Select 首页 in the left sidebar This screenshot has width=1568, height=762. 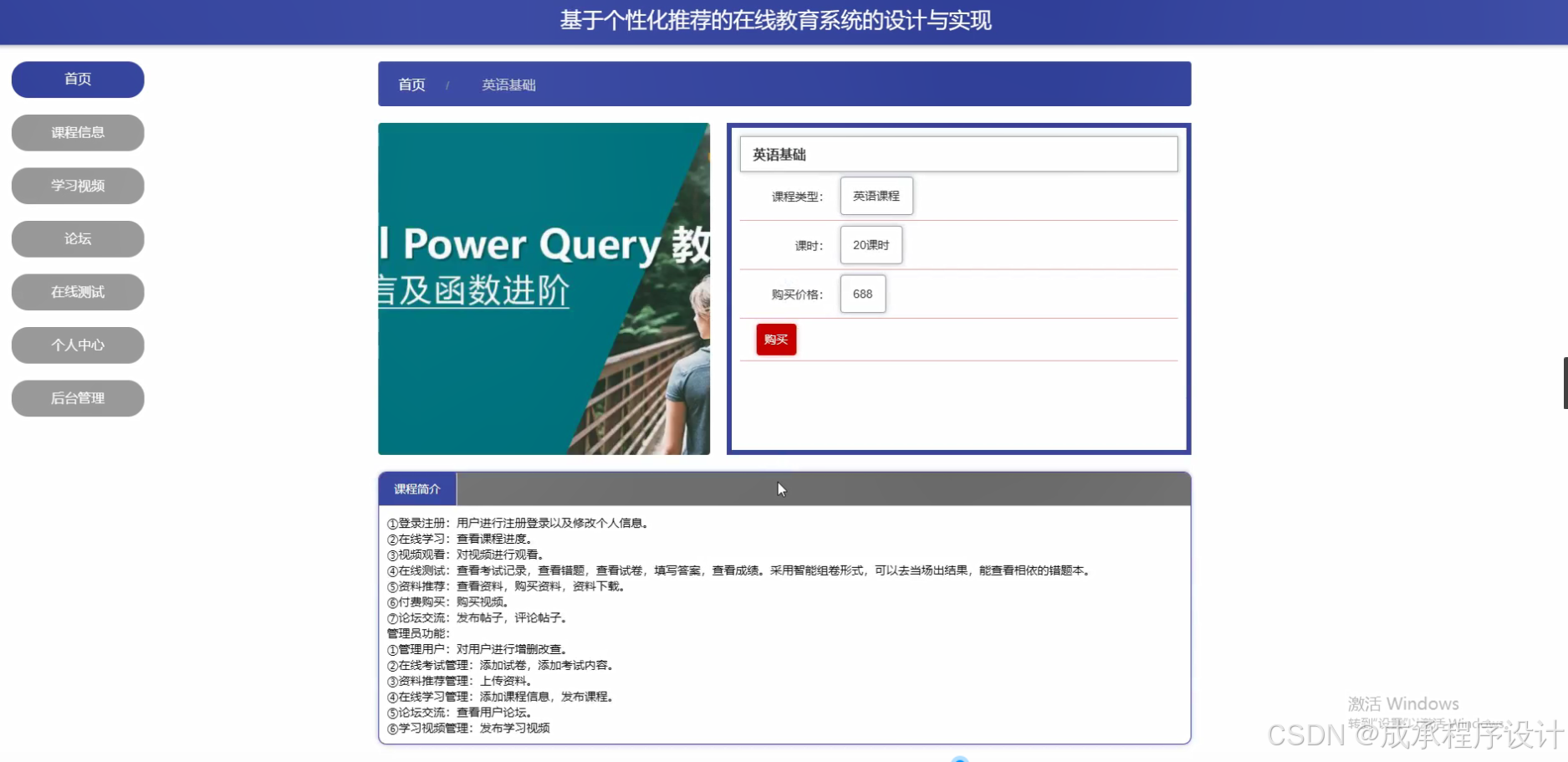click(77, 79)
